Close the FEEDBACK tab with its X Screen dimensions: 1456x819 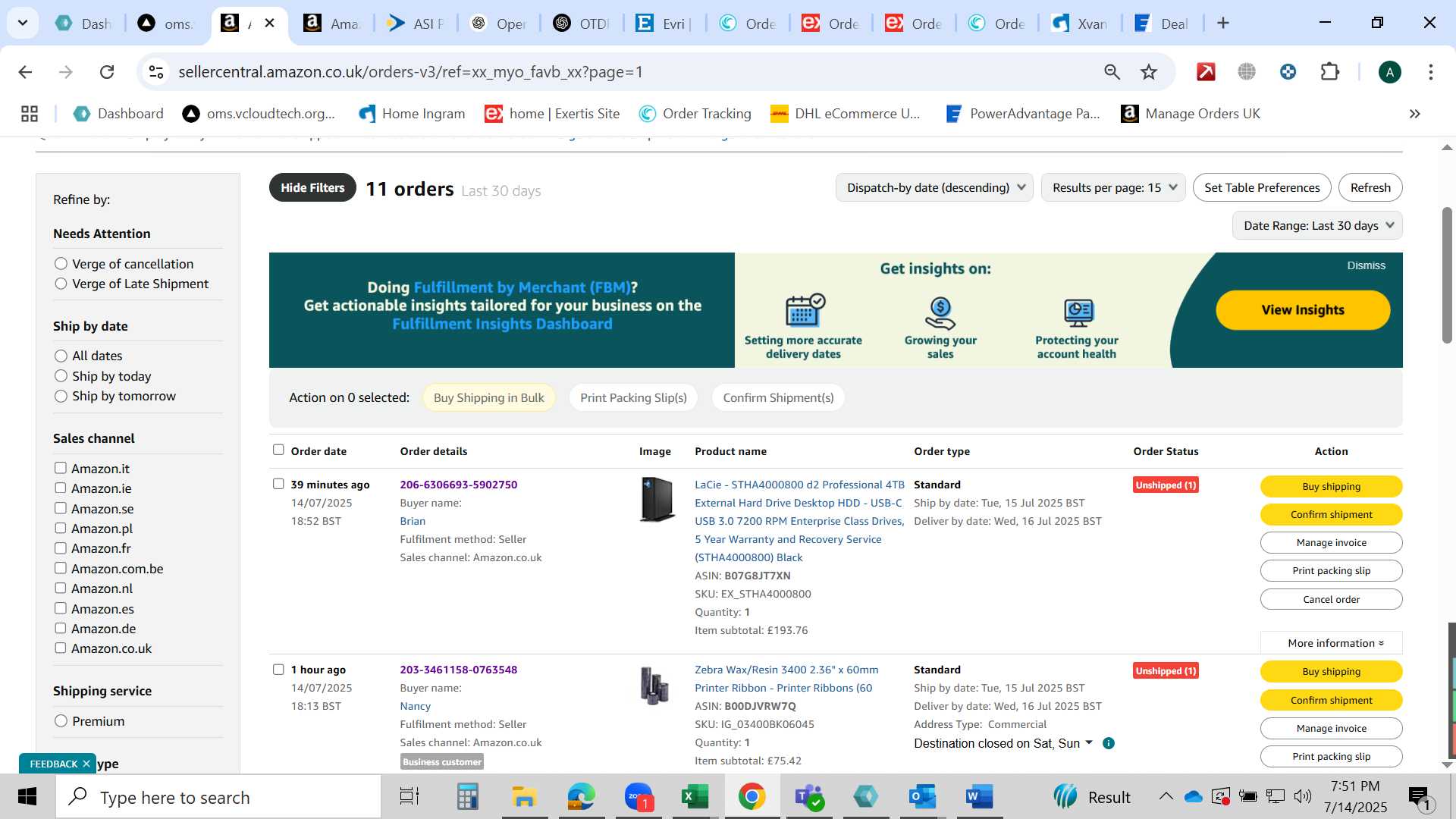(86, 764)
